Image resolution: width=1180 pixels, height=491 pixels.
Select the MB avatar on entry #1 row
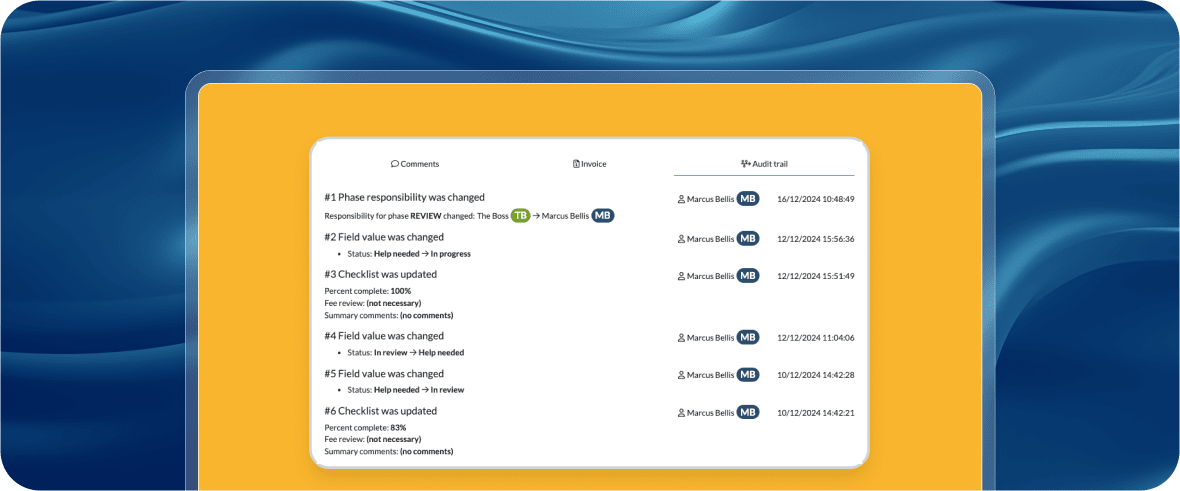pyautogui.click(x=748, y=199)
